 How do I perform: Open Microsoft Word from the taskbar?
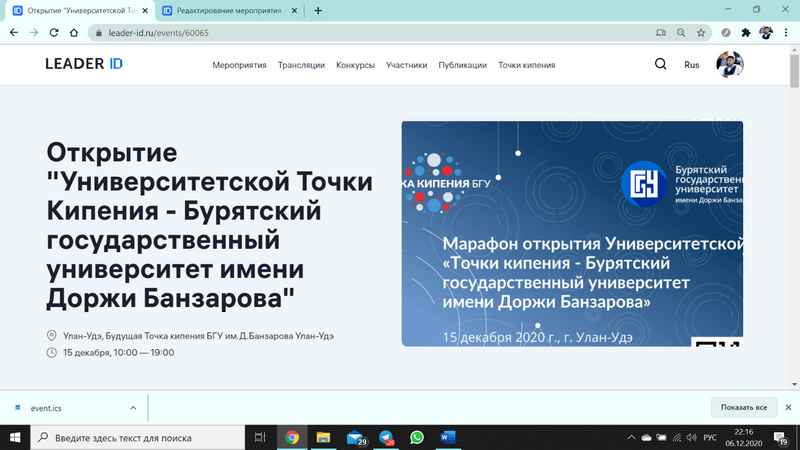[x=447, y=437]
